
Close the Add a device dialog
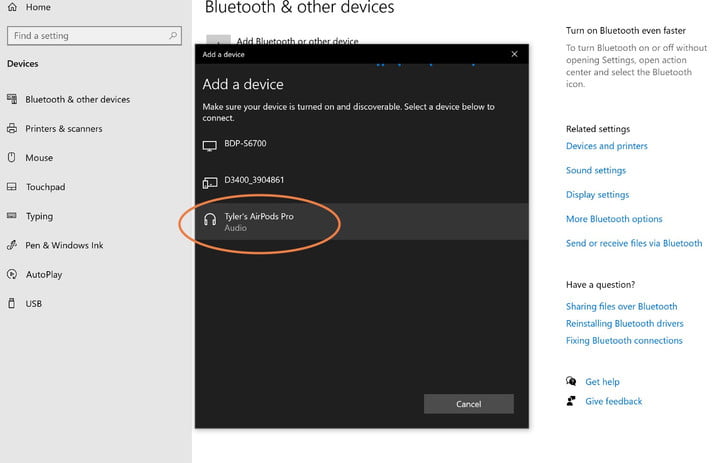(514, 54)
